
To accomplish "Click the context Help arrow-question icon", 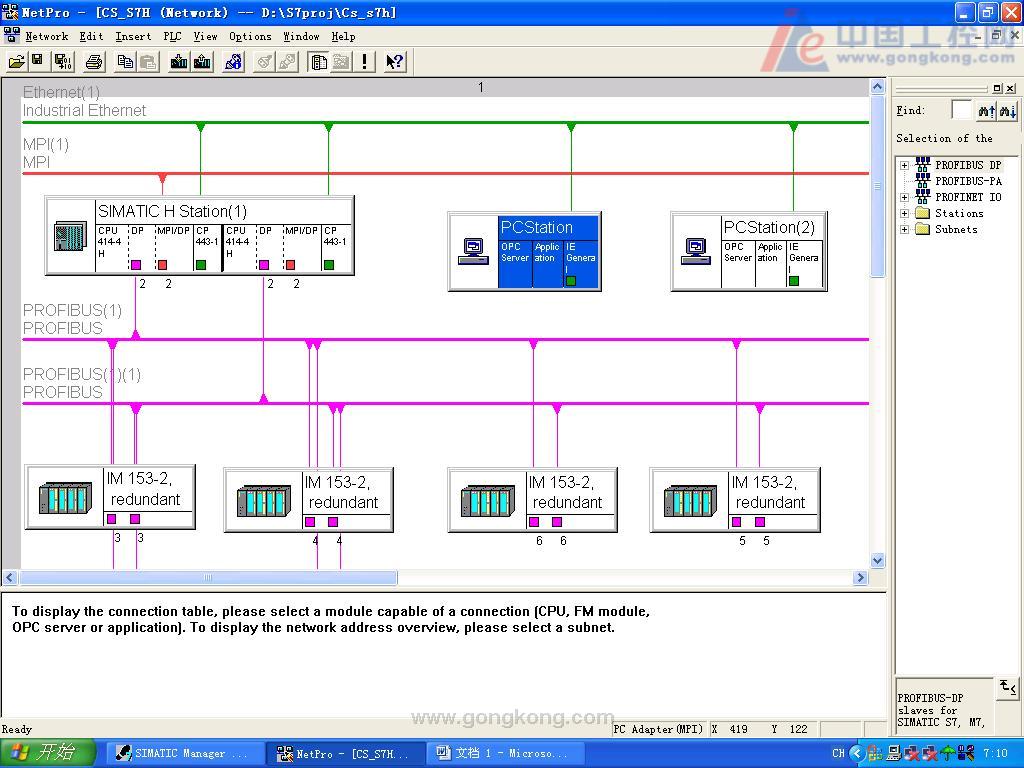I will [x=394, y=61].
